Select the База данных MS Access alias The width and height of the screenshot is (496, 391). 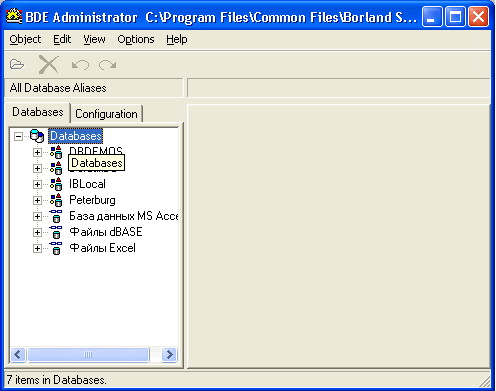124,216
